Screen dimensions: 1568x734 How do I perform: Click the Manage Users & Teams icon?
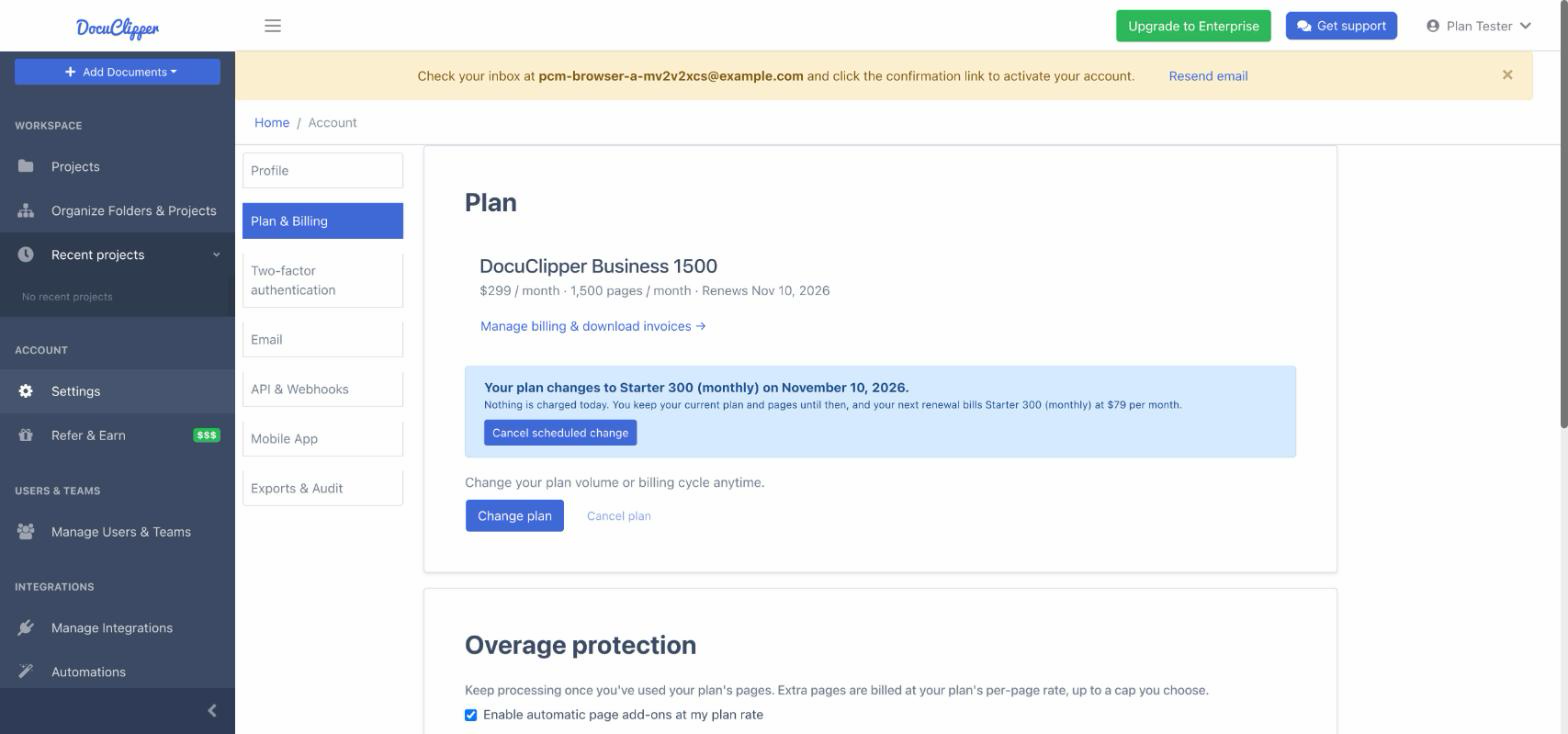tap(26, 531)
